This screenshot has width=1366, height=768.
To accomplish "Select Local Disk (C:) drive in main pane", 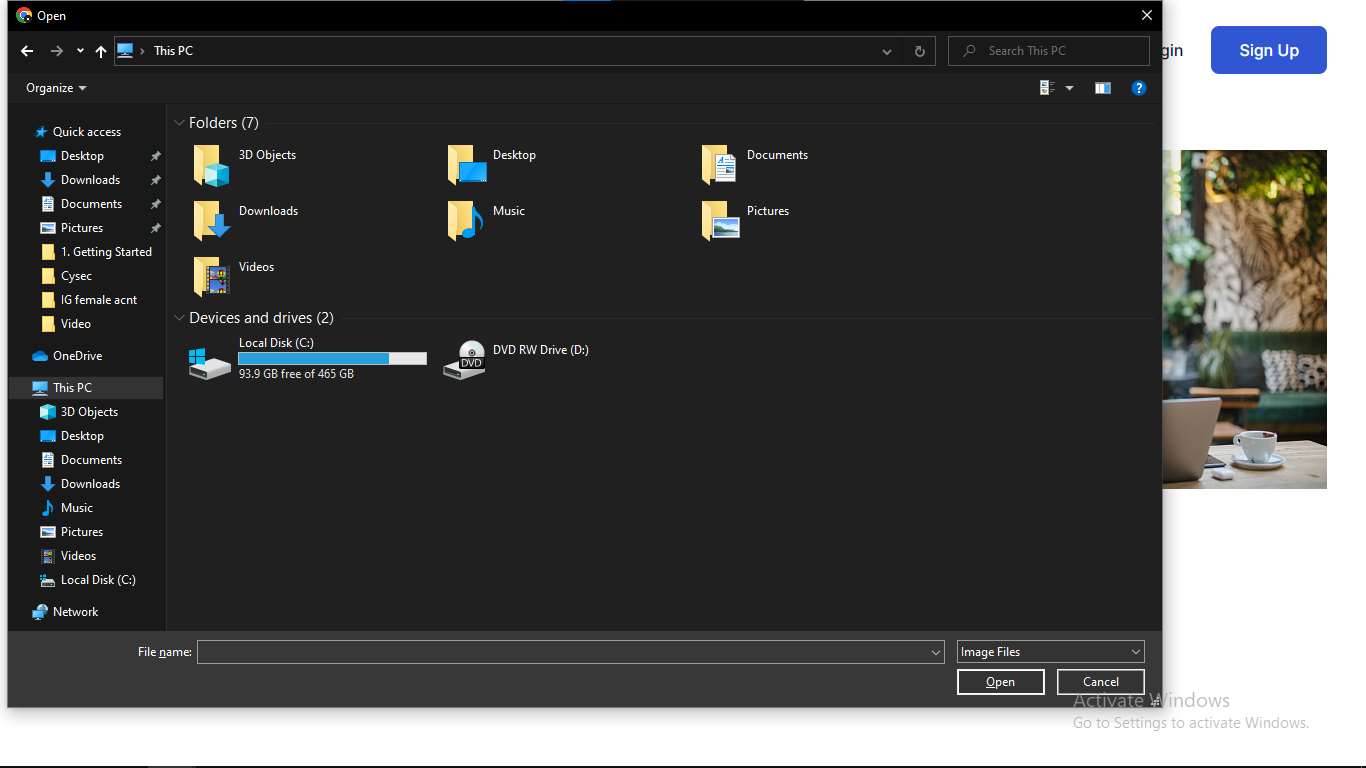I will (x=308, y=358).
